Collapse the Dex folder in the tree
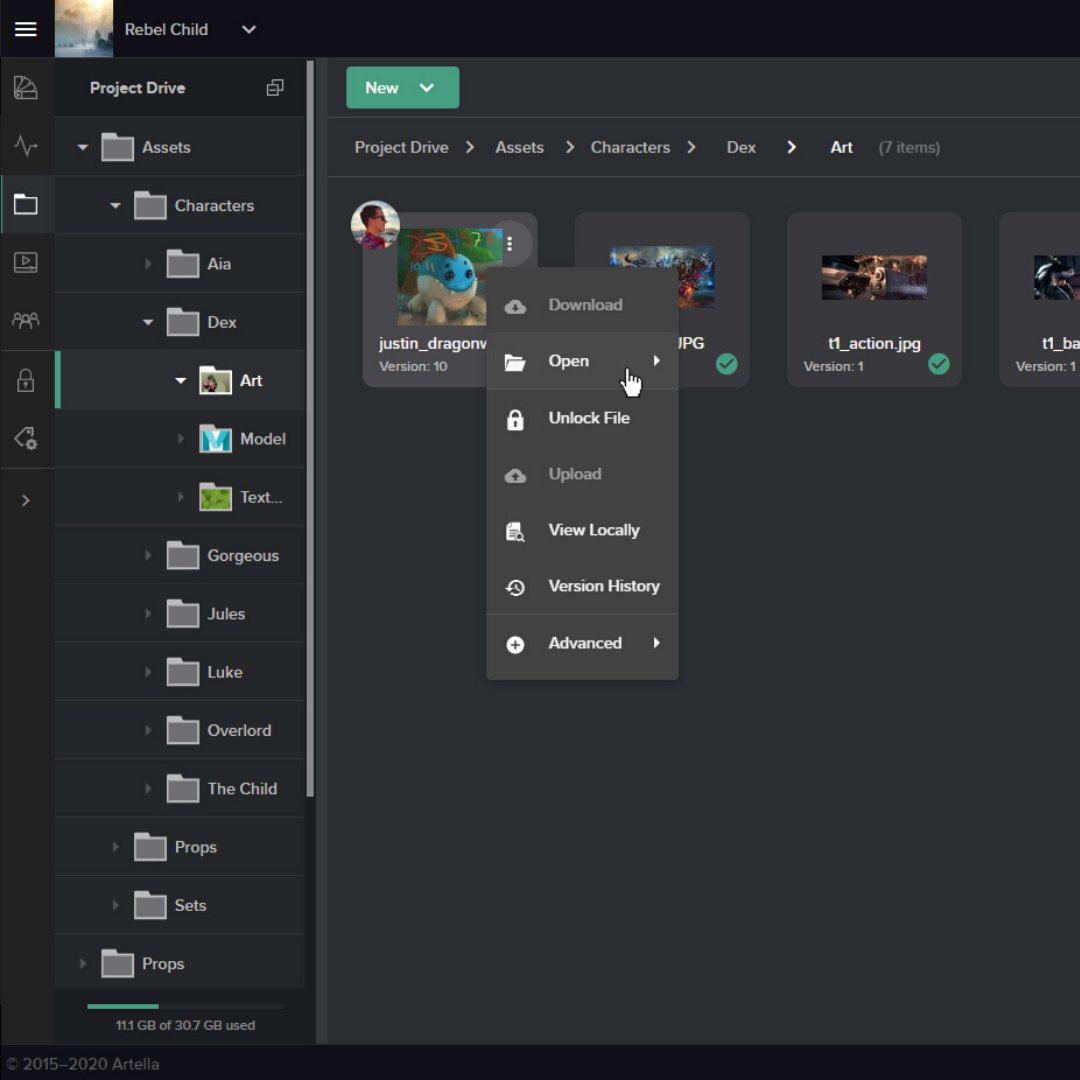This screenshot has width=1080, height=1080. [147, 322]
